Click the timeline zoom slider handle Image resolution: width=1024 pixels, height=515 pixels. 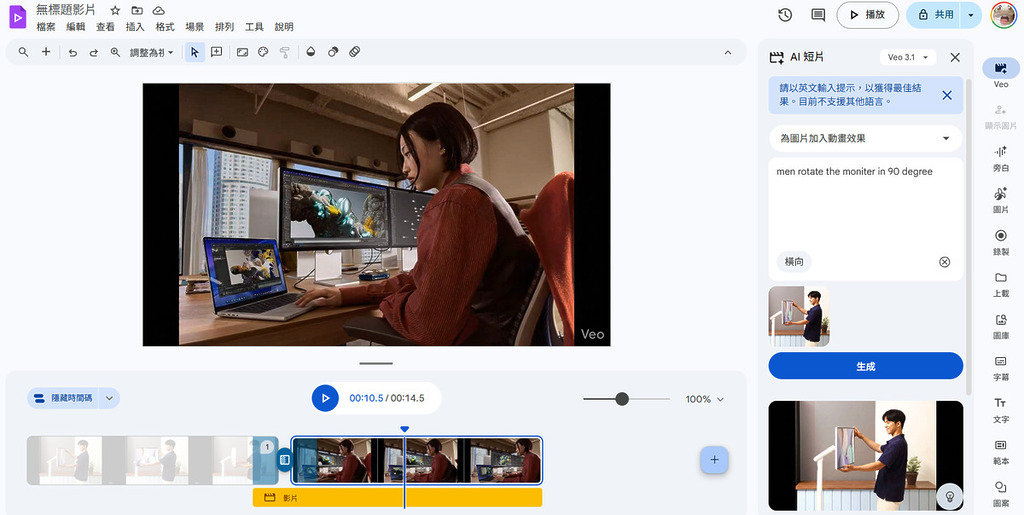click(x=622, y=399)
